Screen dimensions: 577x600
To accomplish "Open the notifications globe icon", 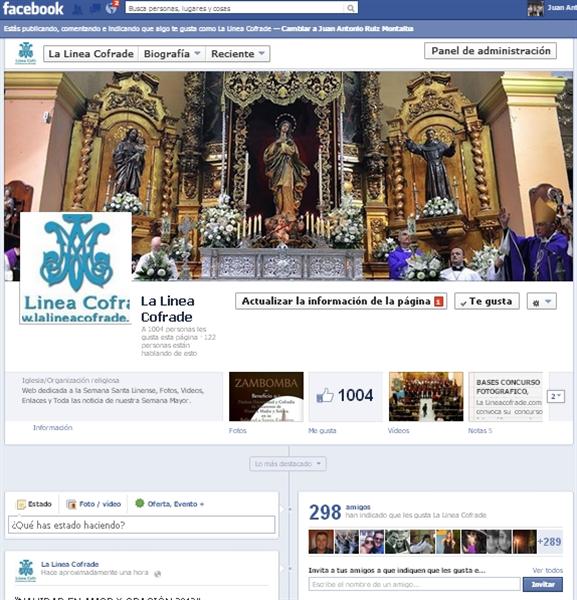I will (x=111, y=8).
